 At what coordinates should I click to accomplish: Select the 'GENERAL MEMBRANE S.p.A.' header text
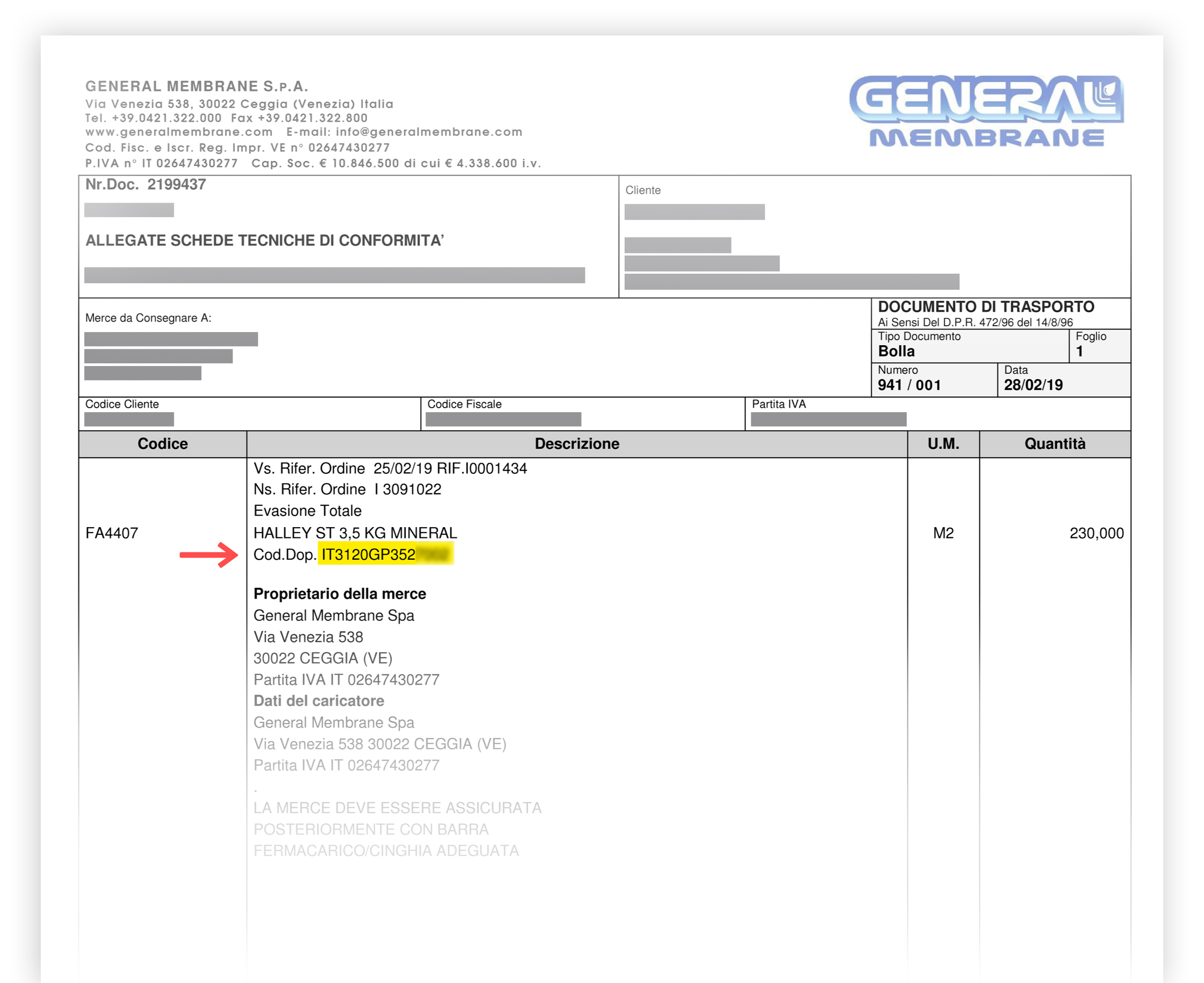pos(197,86)
